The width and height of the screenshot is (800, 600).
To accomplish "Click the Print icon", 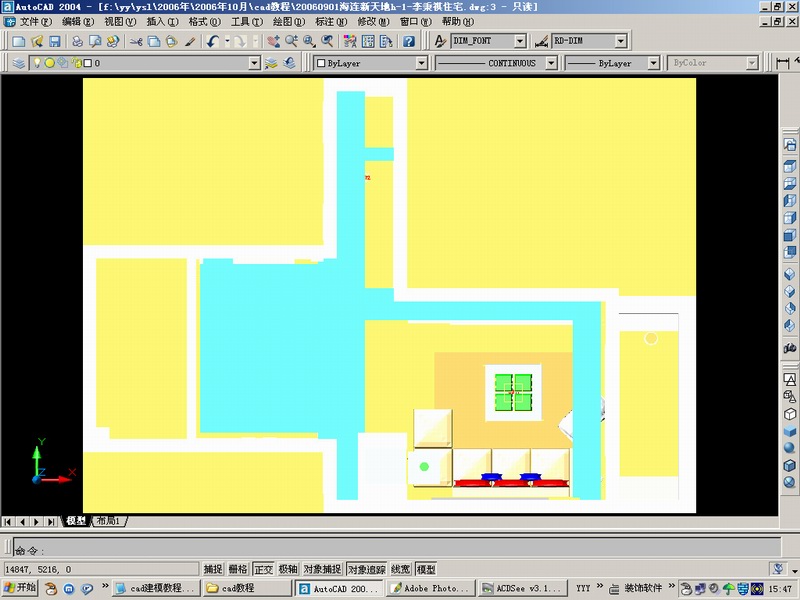I will [76, 42].
